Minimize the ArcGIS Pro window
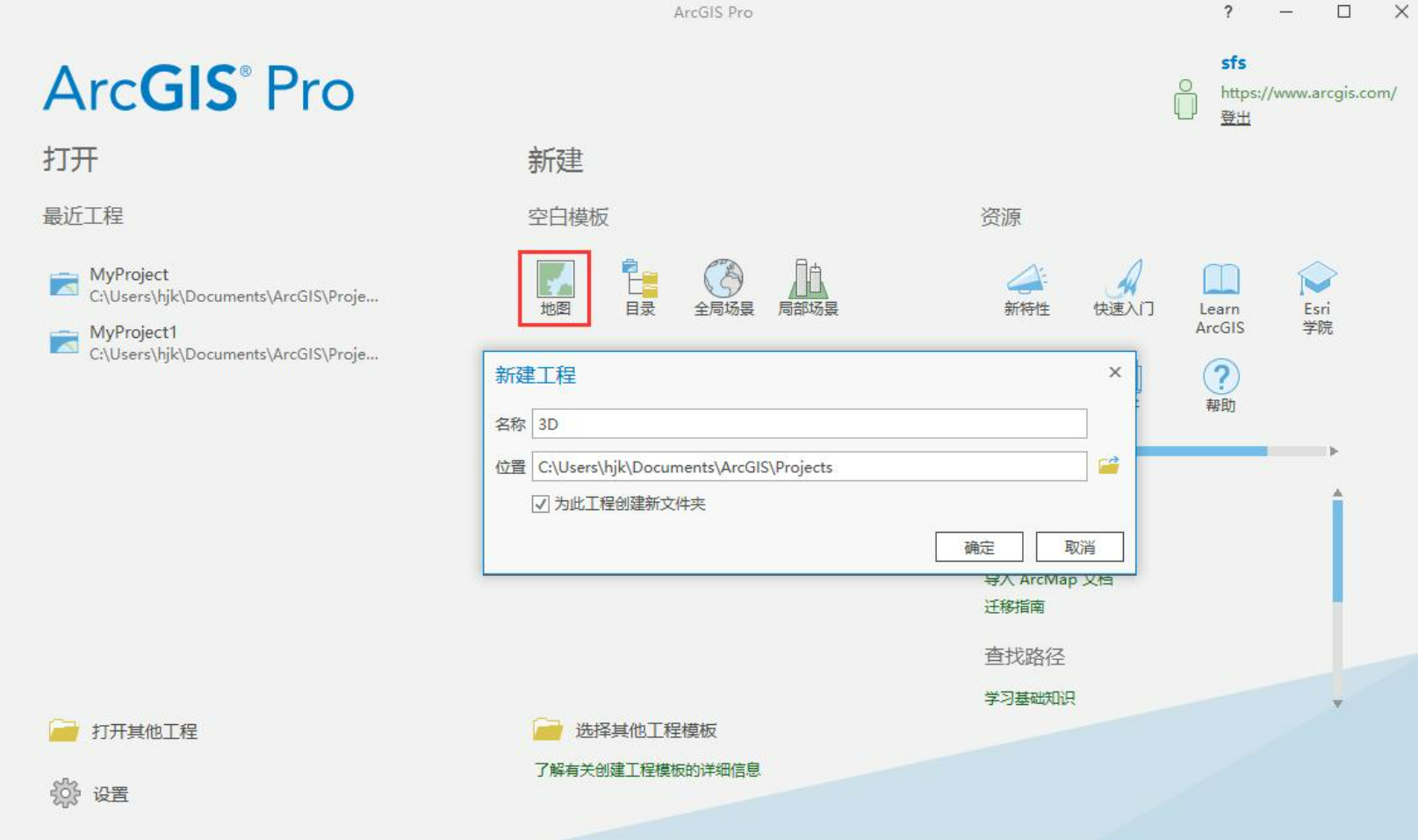1418x840 pixels. [1286, 11]
